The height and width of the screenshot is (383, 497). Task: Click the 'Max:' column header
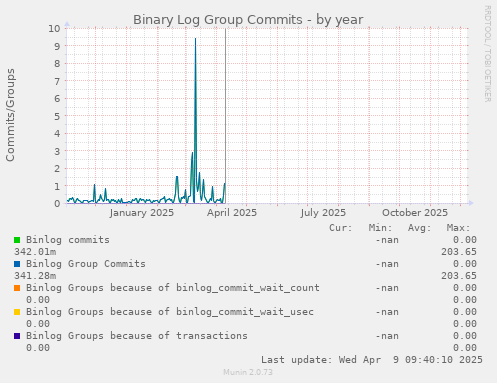click(458, 228)
